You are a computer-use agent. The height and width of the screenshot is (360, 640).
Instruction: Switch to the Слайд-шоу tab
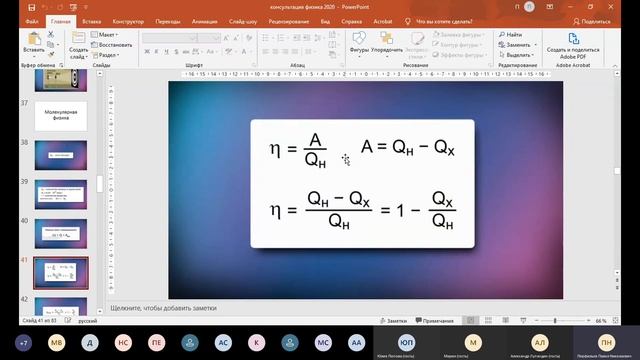243,22
